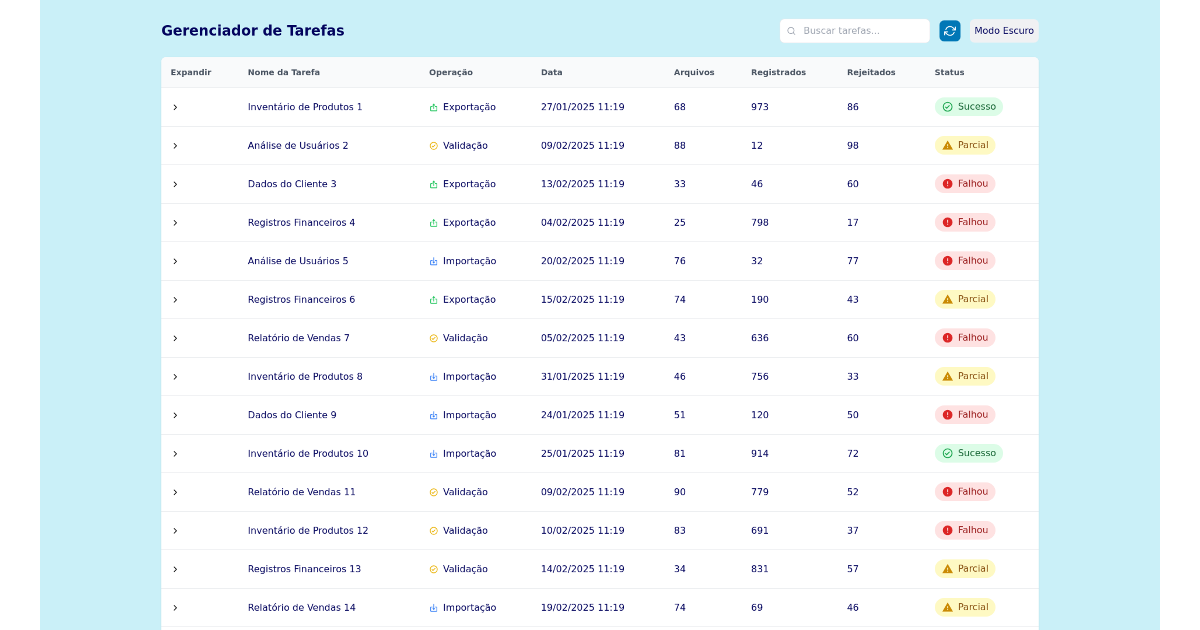The width and height of the screenshot is (1200, 630).
Task: Click the Status column header
Action: pyautogui.click(x=949, y=72)
